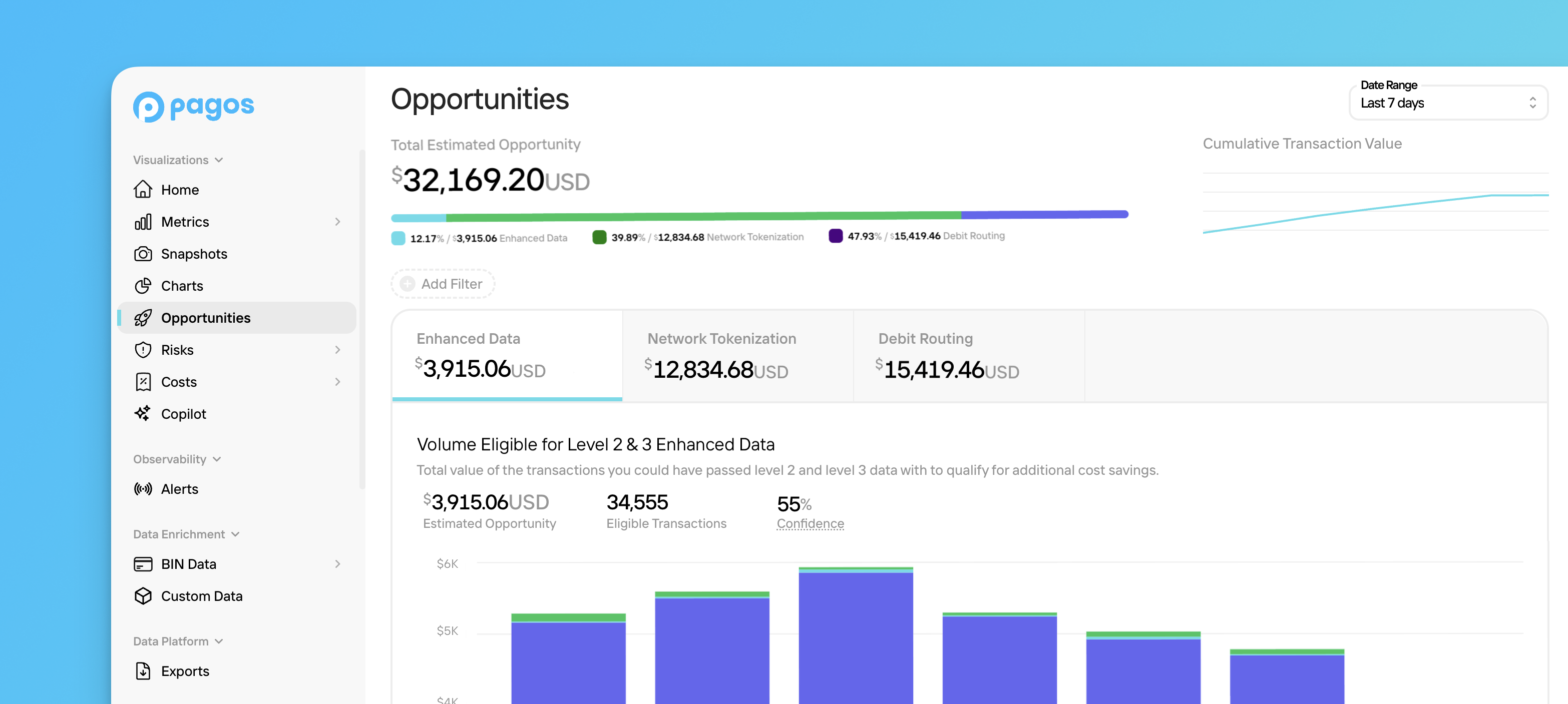Collapse the Data Enrichment section
This screenshot has width=1568, height=704.
pos(186,534)
